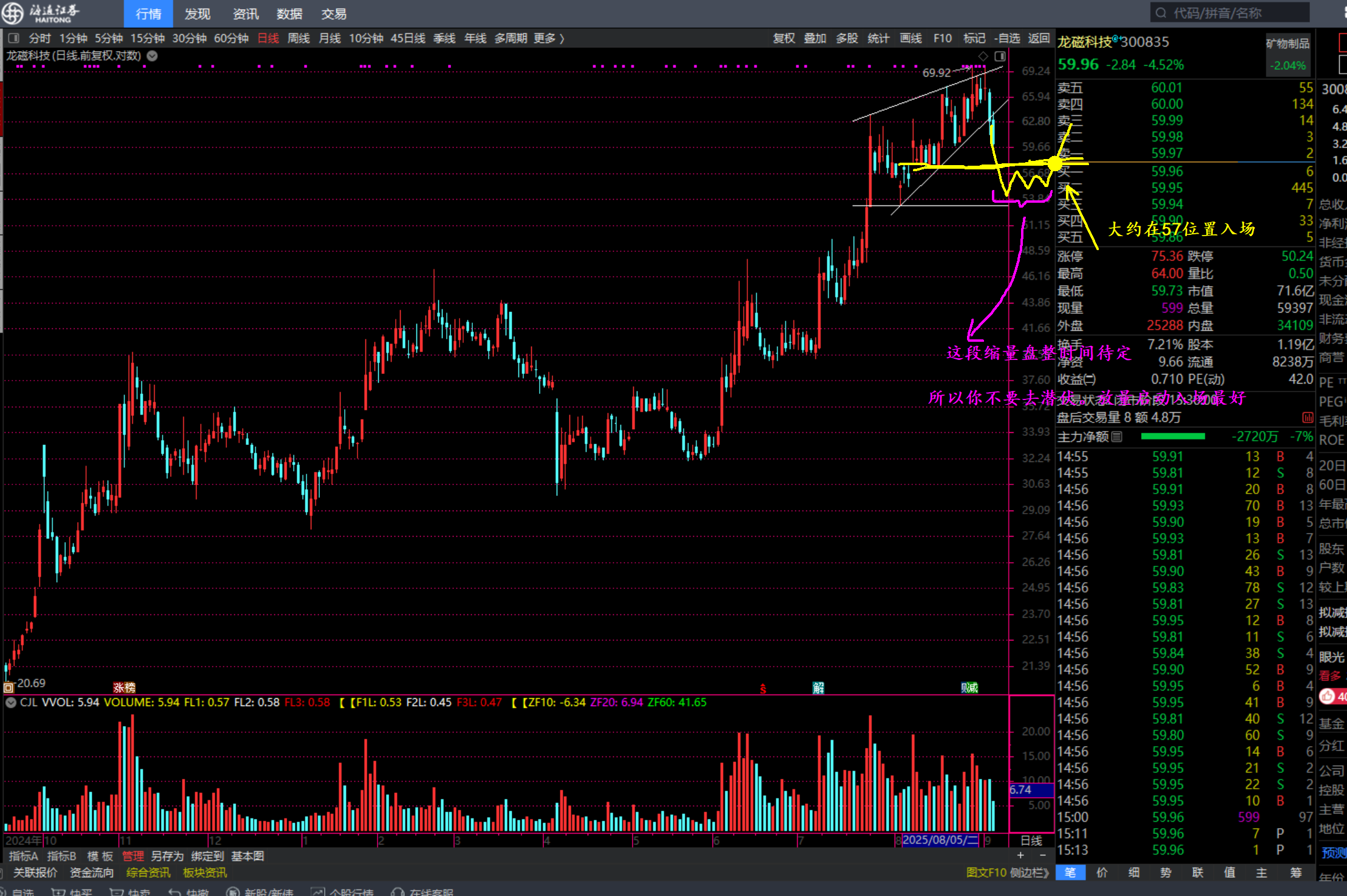Switch to the 行情 main tab
The height and width of the screenshot is (896, 1347).
(x=148, y=13)
